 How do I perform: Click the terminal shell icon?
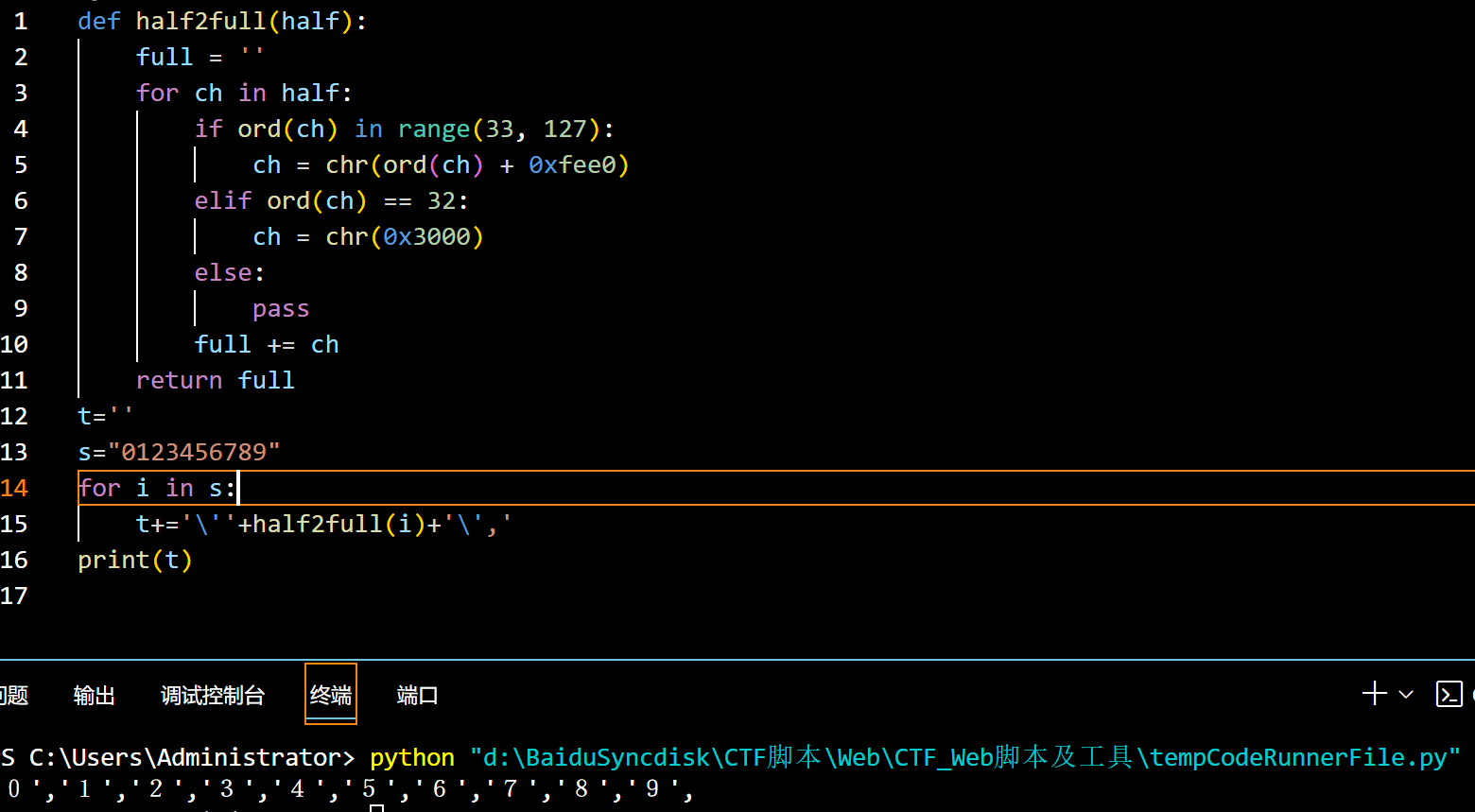[1449, 694]
